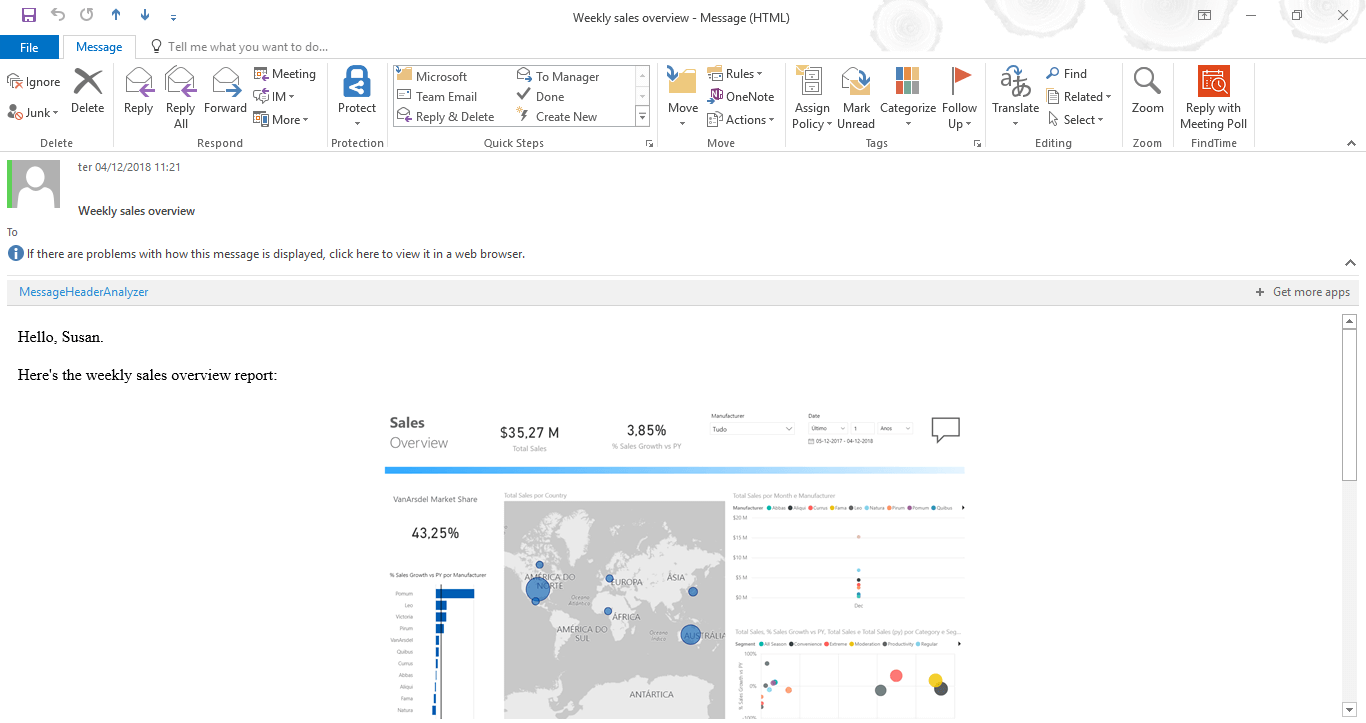This screenshot has height=723, width=1366.
Task: Open Get more apps
Action: (1303, 291)
